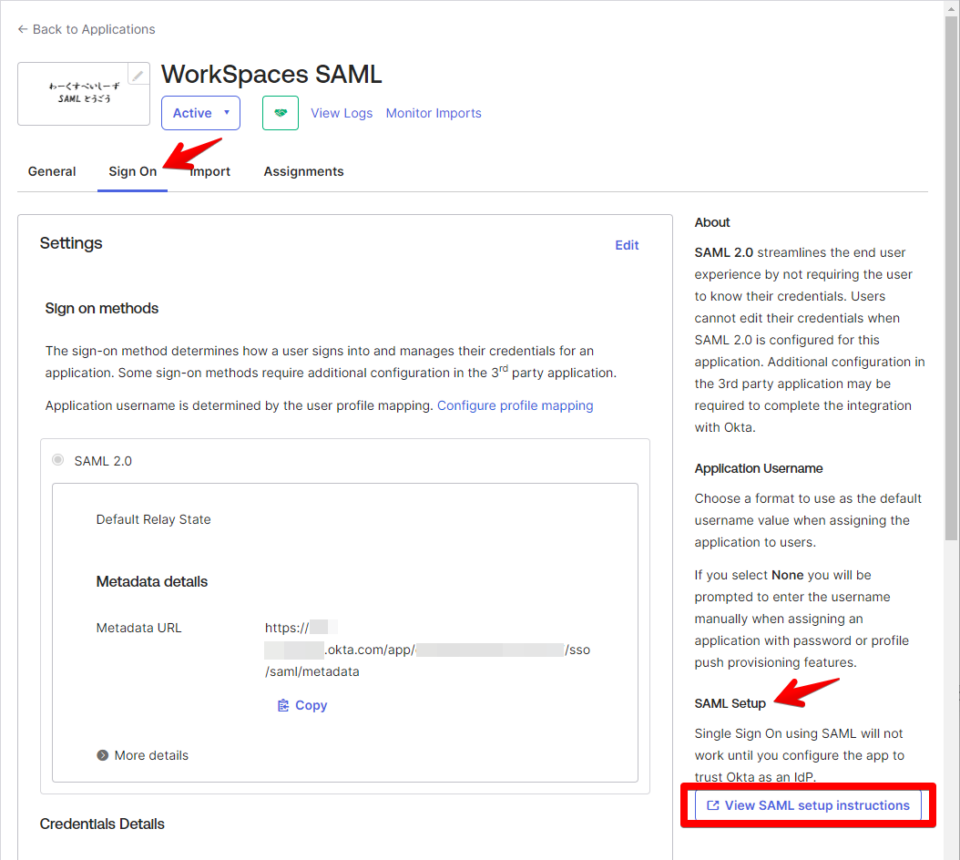Viewport: 960px width, 860px height.
Task: Switch to the Assignments tab
Action: click(303, 171)
